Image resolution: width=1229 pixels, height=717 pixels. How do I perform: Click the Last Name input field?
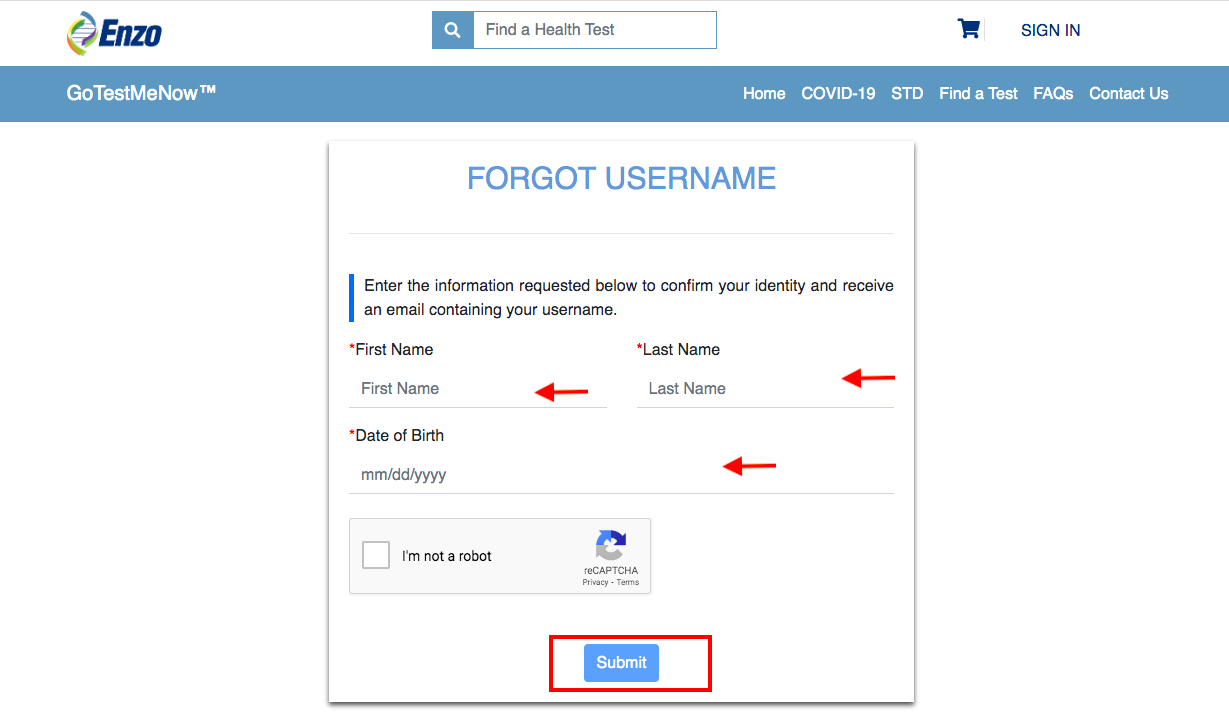765,388
